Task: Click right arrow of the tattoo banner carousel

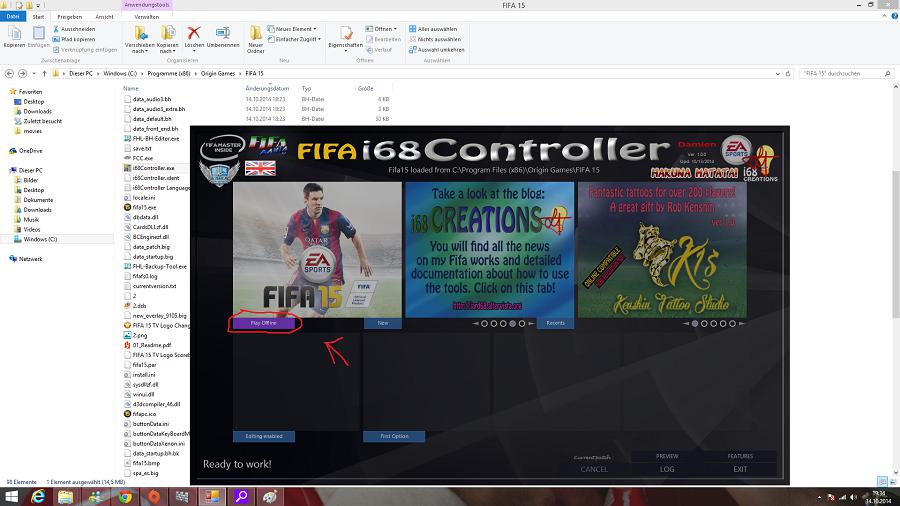Action: pos(742,324)
